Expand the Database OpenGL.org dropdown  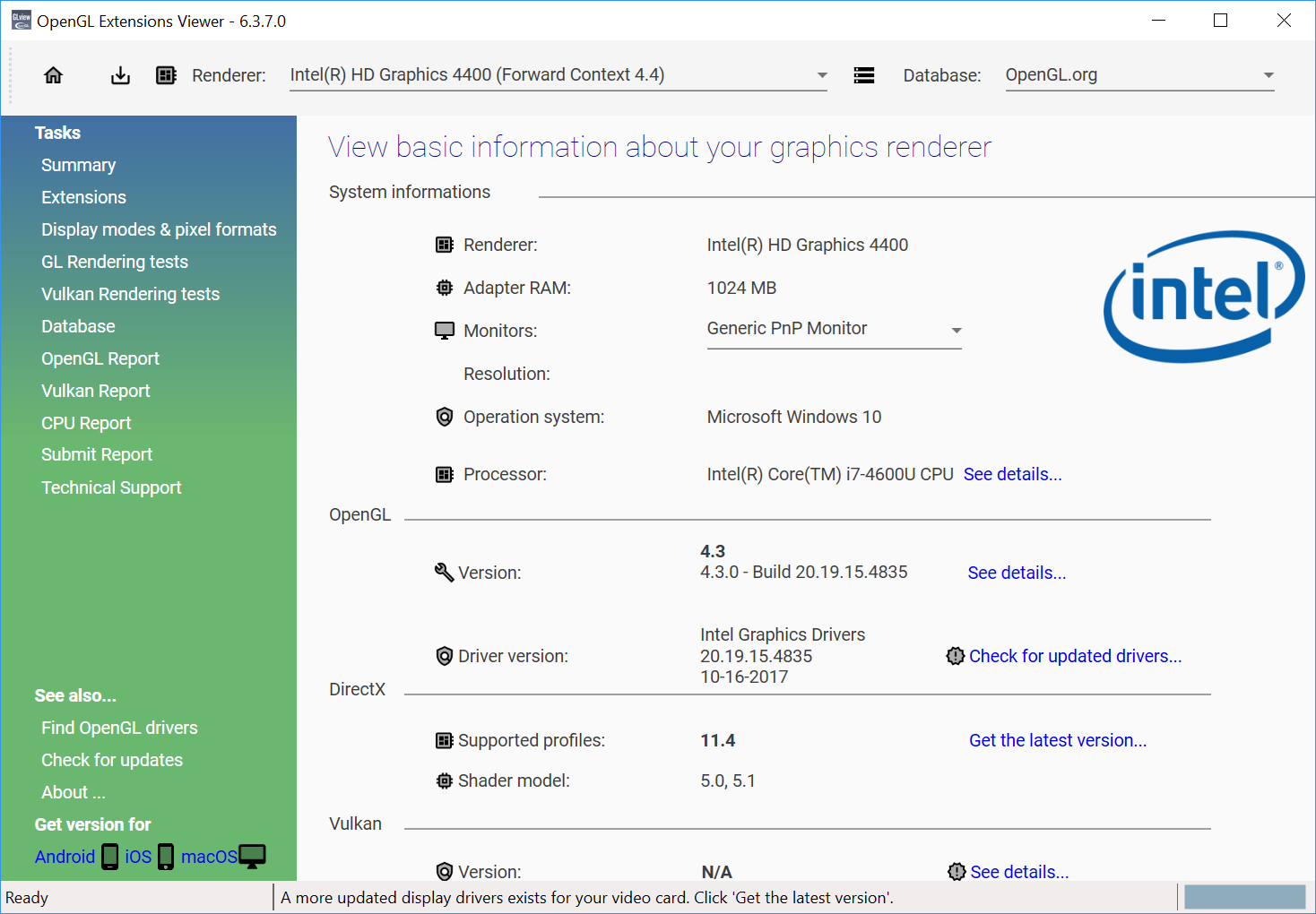1268,75
